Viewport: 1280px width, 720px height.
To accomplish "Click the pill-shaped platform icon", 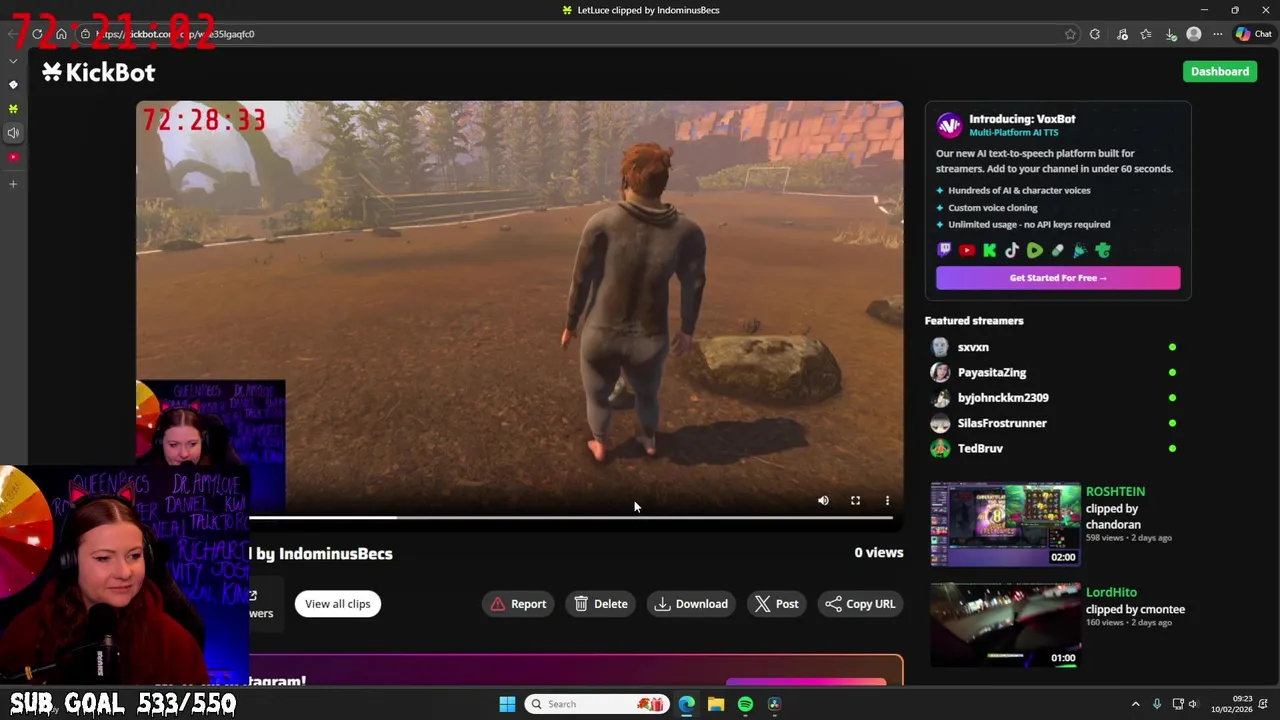I will [x=1058, y=251].
